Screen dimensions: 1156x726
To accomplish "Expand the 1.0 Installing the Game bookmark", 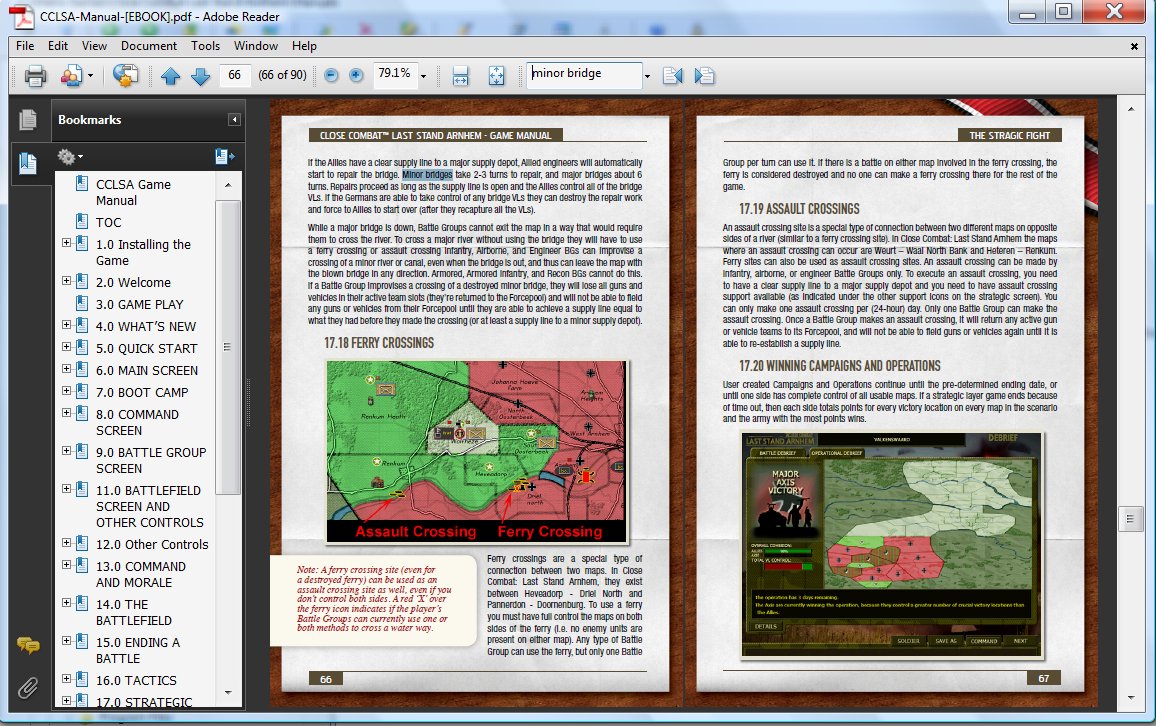I will pos(66,242).
